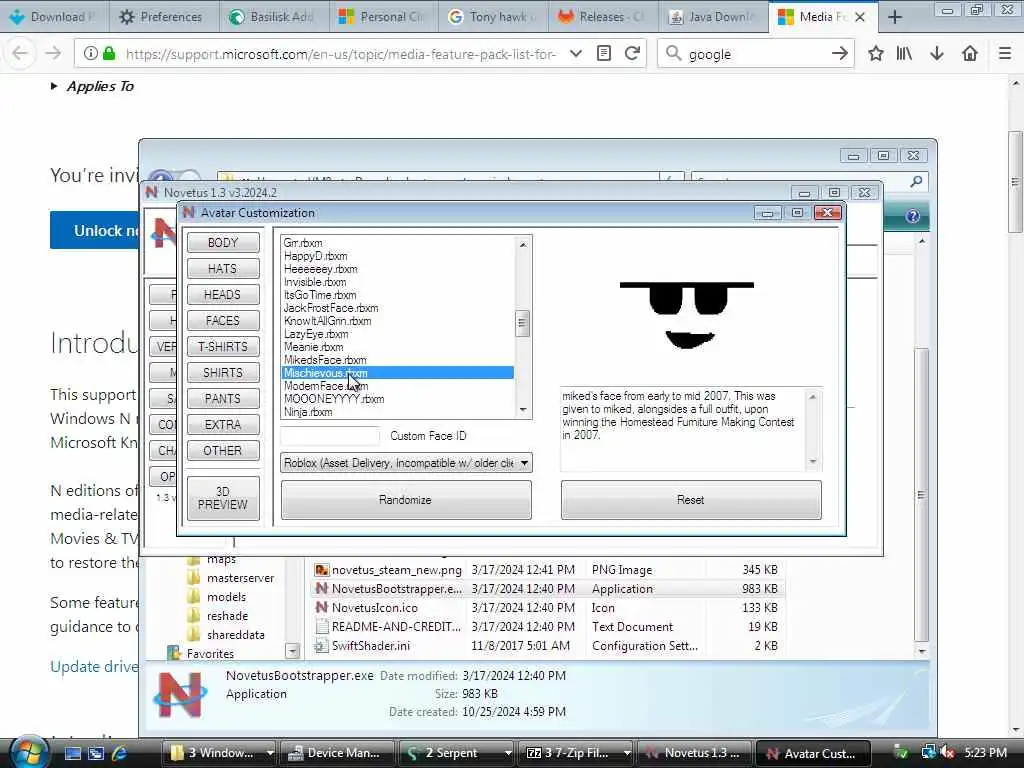Select the masterserver folder in tree
This screenshot has width=1024, height=768.
(x=240, y=578)
